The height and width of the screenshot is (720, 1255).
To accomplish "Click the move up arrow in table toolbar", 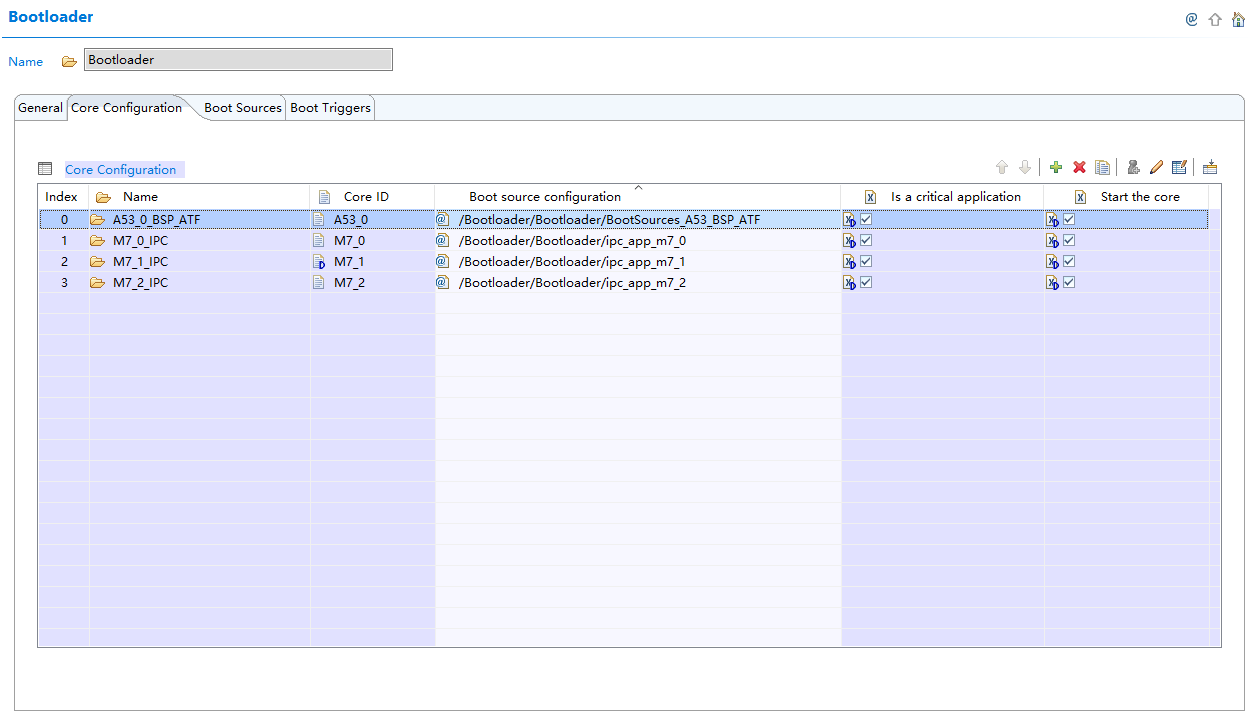I will coord(1002,168).
